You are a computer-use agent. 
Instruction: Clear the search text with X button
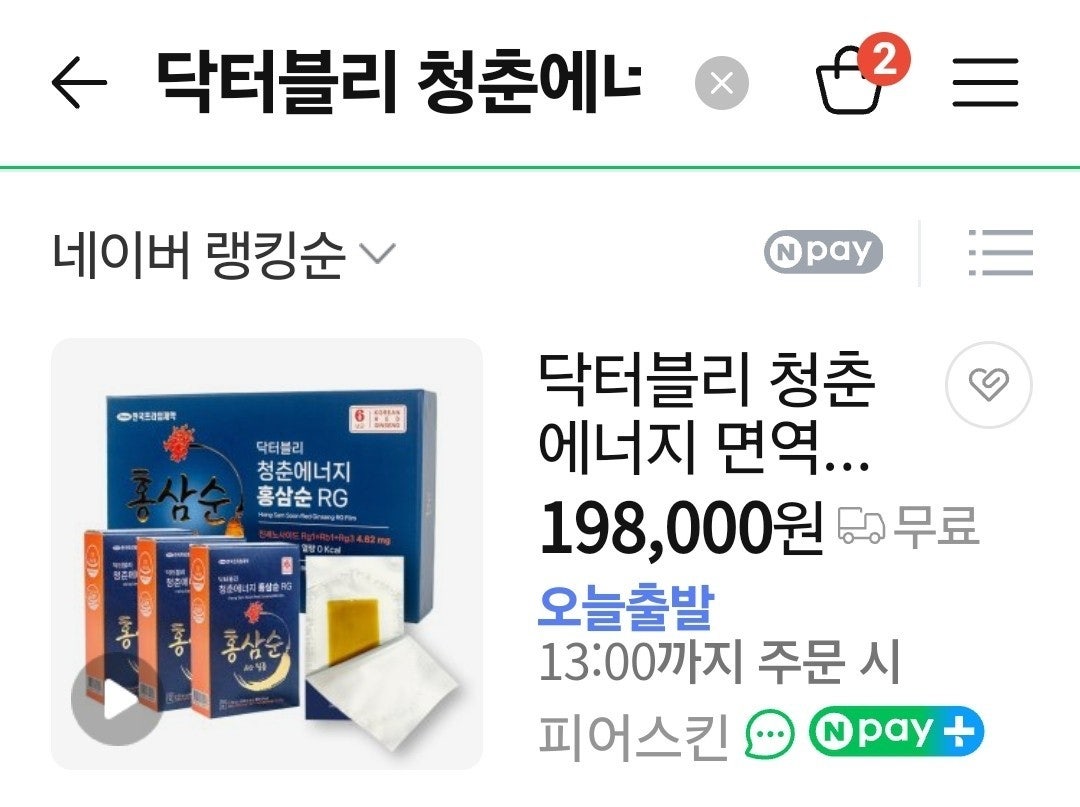tap(721, 83)
